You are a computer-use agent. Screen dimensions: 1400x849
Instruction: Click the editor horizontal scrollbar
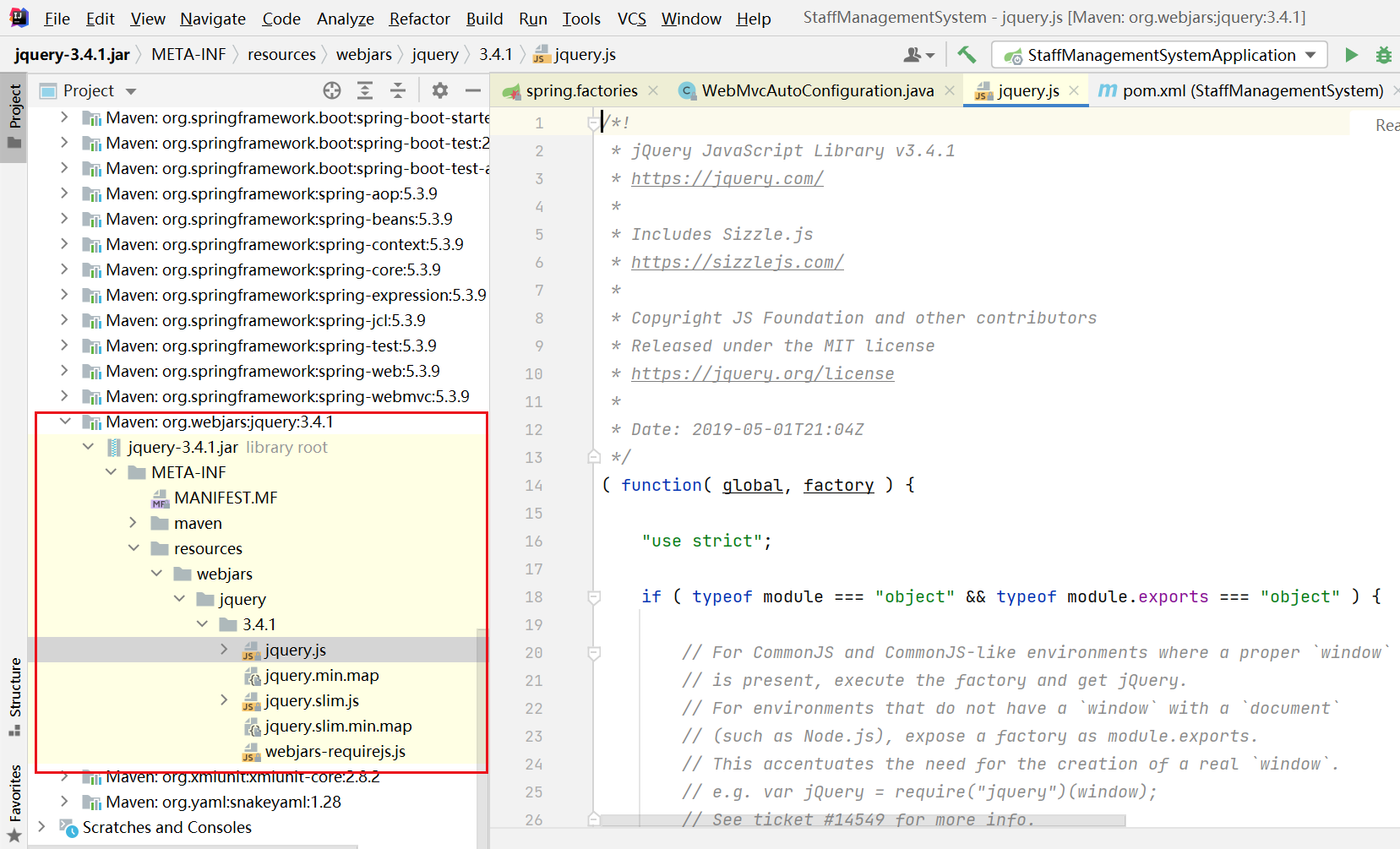click(x=862, y=819)
